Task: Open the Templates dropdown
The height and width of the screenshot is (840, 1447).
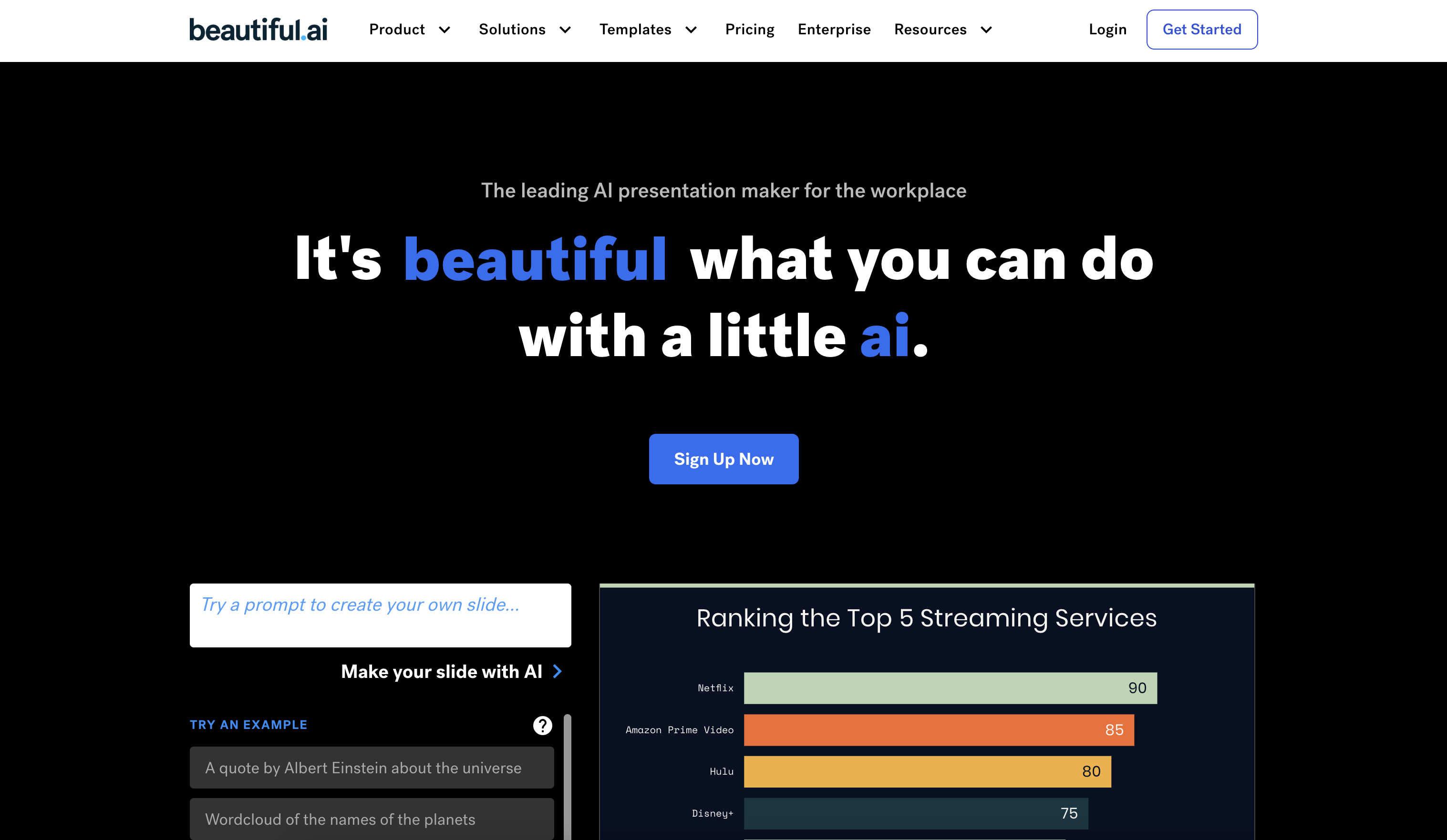Action: tap(648, 29)
